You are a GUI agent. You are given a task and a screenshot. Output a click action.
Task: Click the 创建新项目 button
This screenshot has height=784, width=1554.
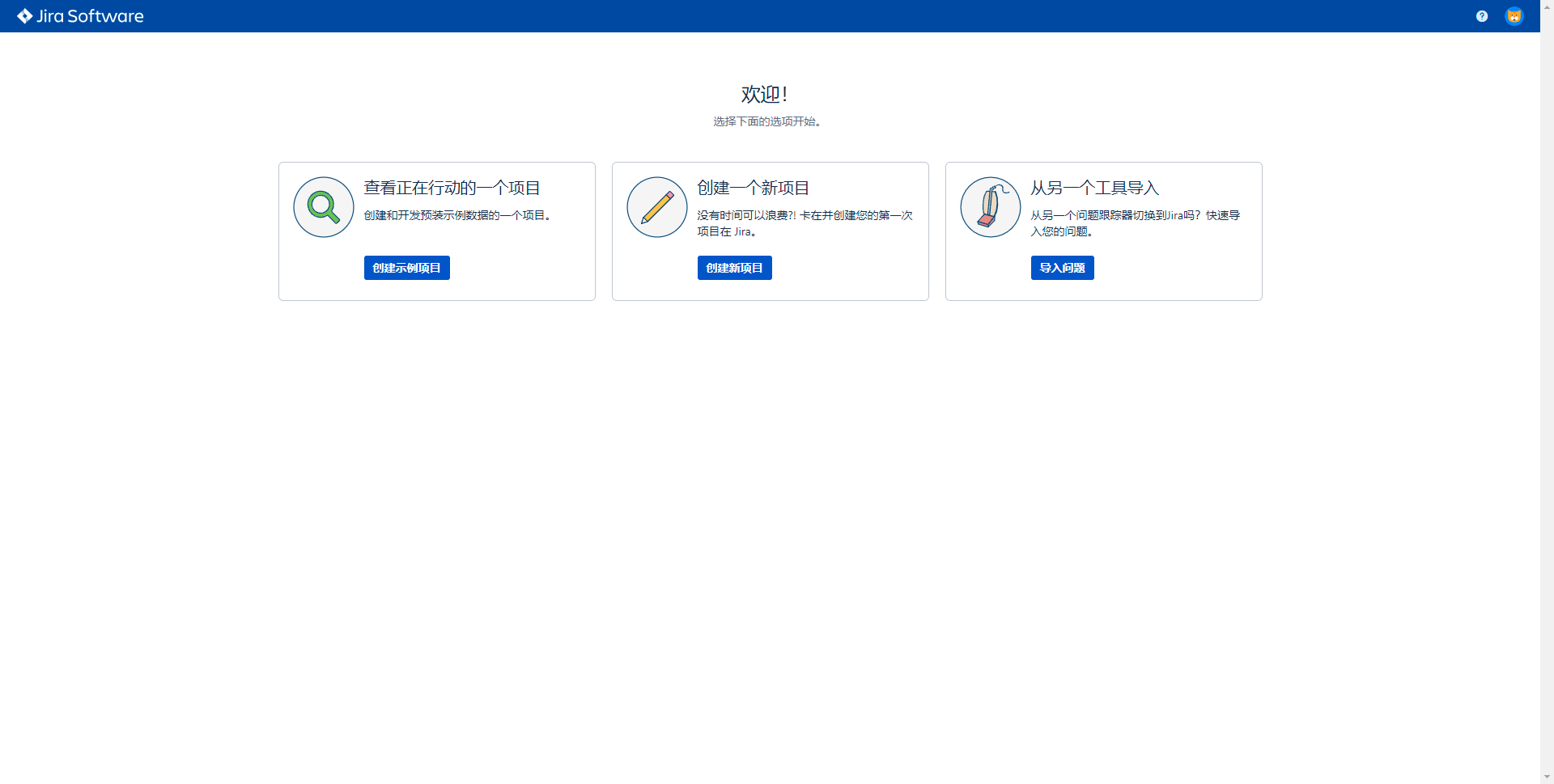[x=735, y=268]
